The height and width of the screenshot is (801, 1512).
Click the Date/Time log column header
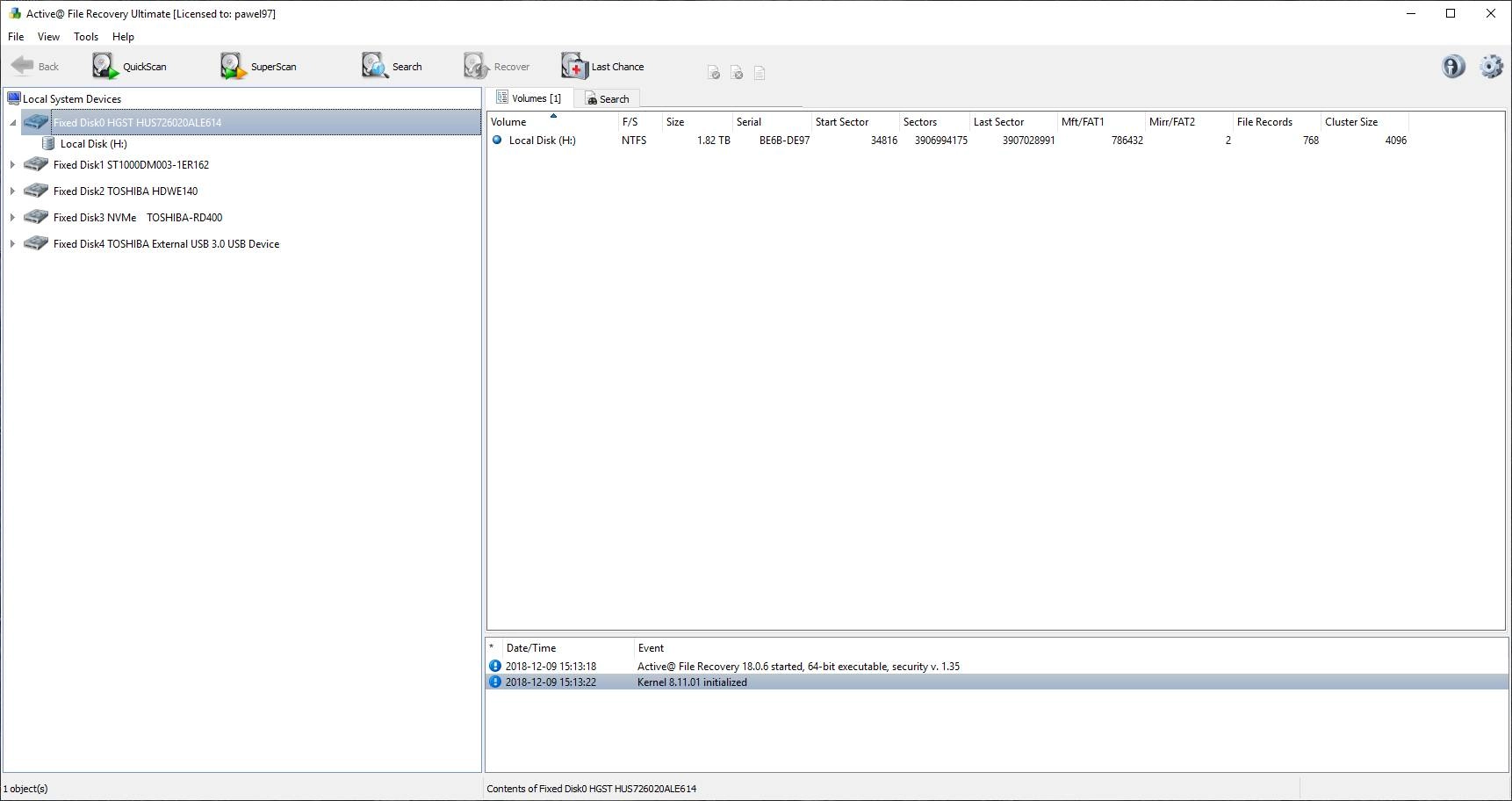[x=567, y=648]
